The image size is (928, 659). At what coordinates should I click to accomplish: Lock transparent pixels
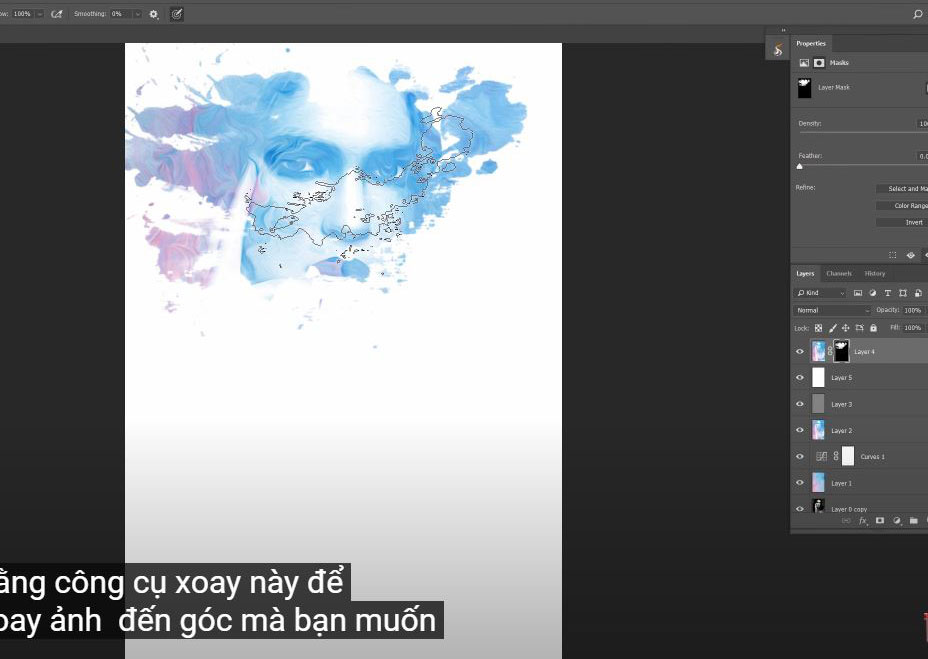(819, 328)
